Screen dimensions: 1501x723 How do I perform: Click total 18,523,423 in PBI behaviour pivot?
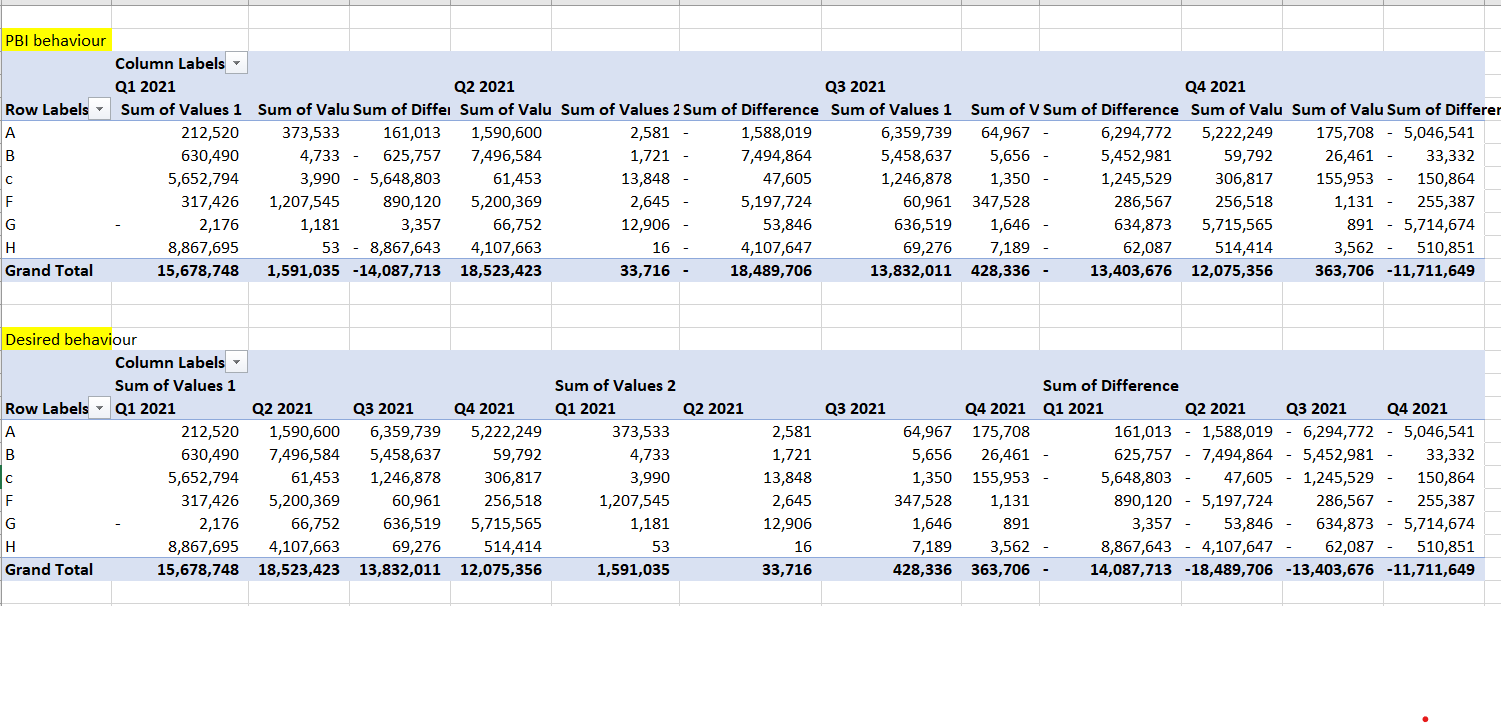coord(500,270)
